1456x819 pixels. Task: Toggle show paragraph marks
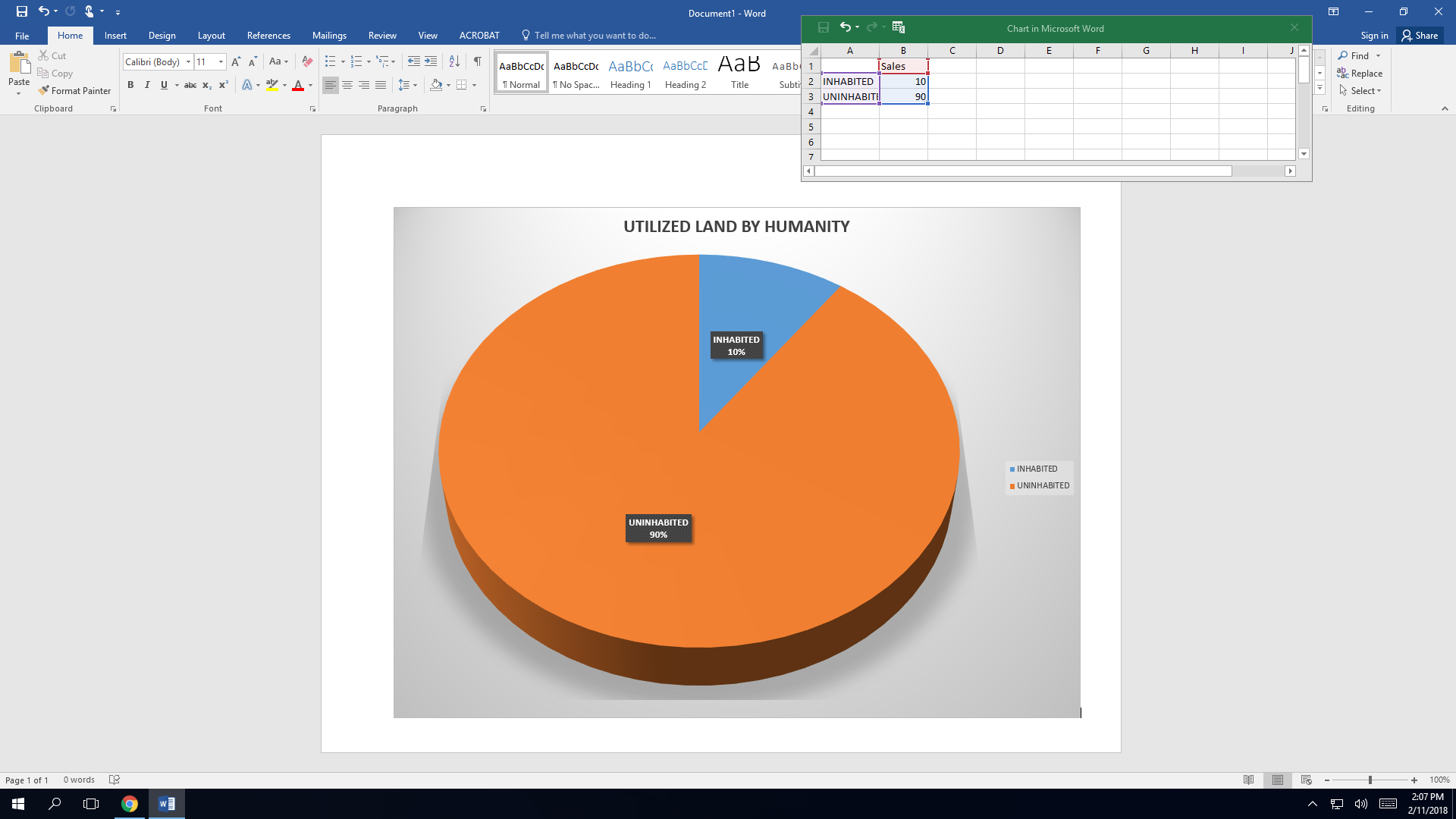coord(477,61)
